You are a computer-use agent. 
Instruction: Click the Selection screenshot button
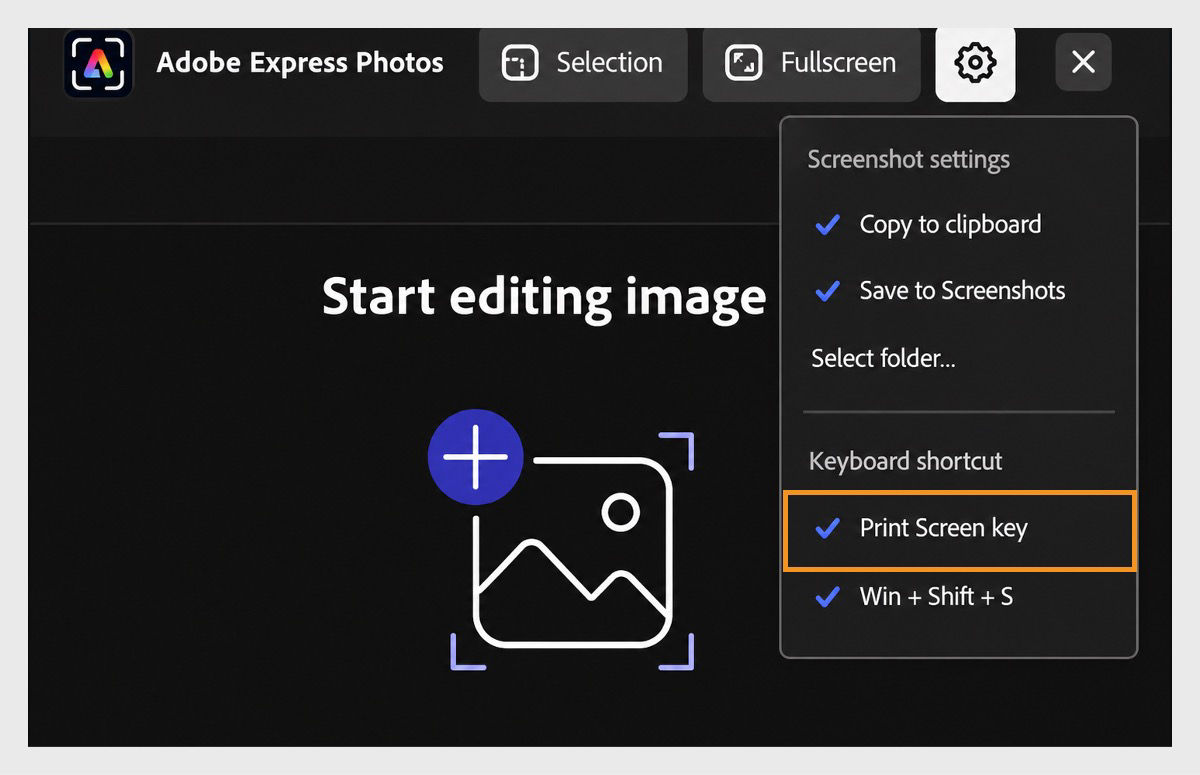coord(583,63)
